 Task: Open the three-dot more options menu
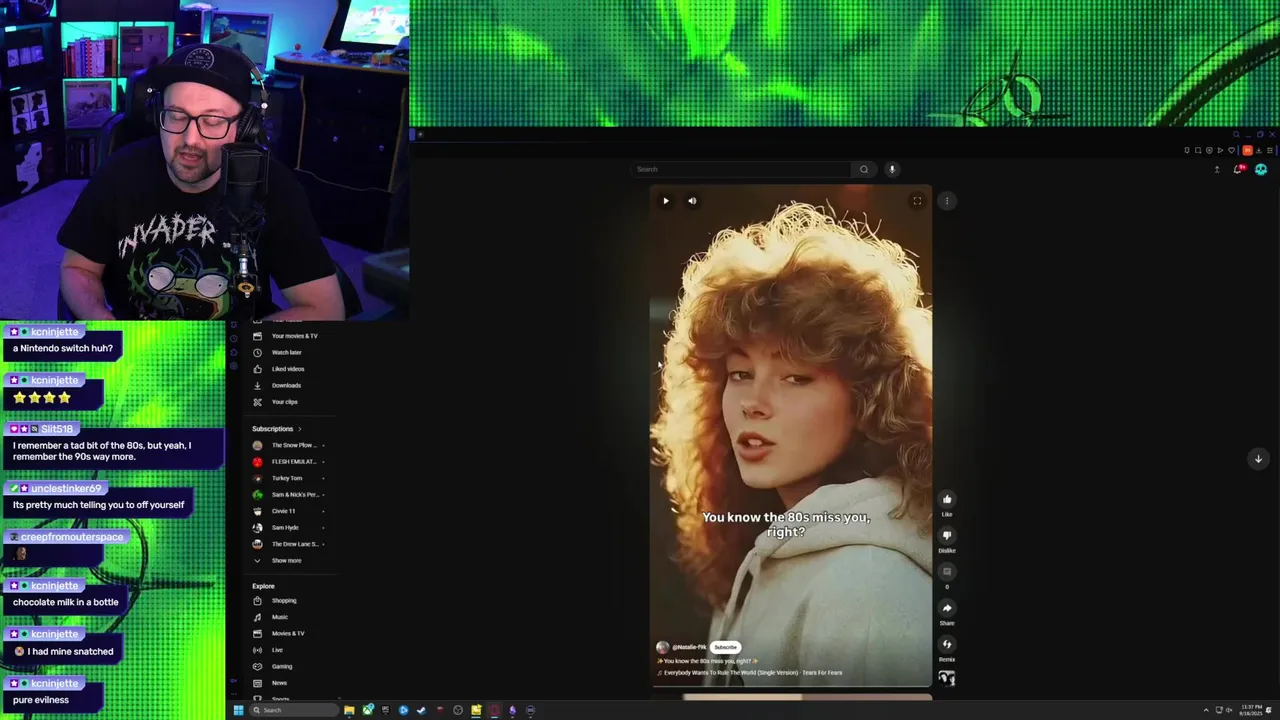point(947,201)
